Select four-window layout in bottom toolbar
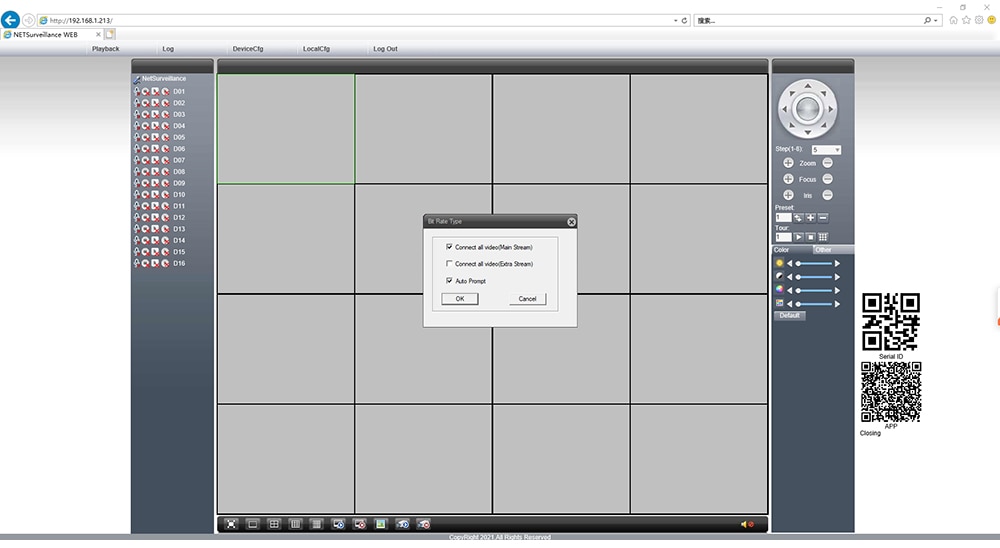1000x548 pixels. pyautogui.click(x=274, y=524)
